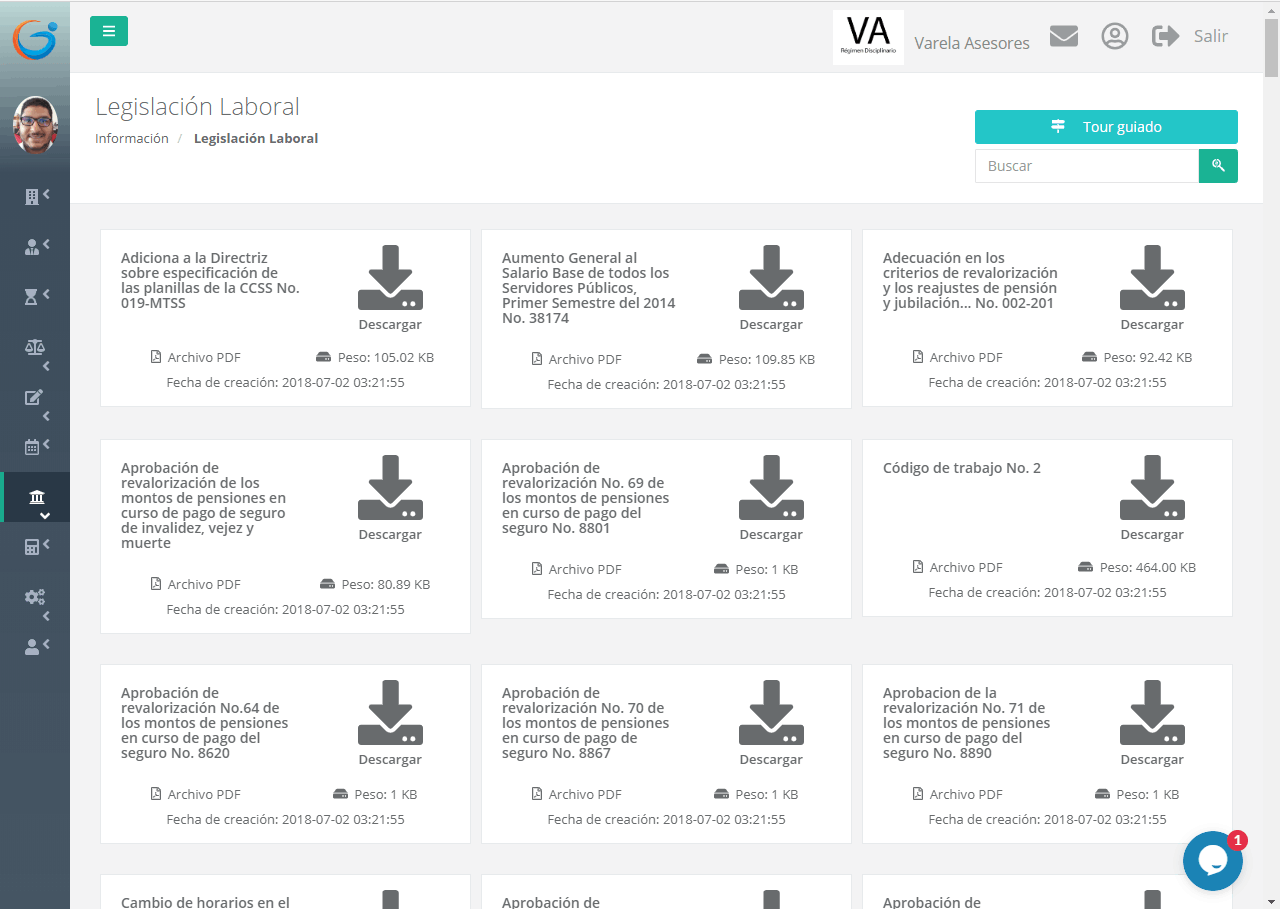Open the chat bubble widget
Screen dimensions: 1280x909
coord(1212,860)
